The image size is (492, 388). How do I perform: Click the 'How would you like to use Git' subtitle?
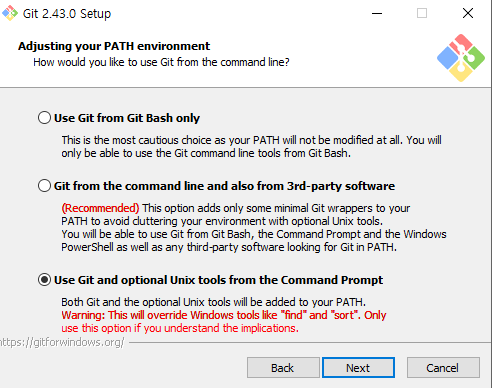click(x=161, y=62)
